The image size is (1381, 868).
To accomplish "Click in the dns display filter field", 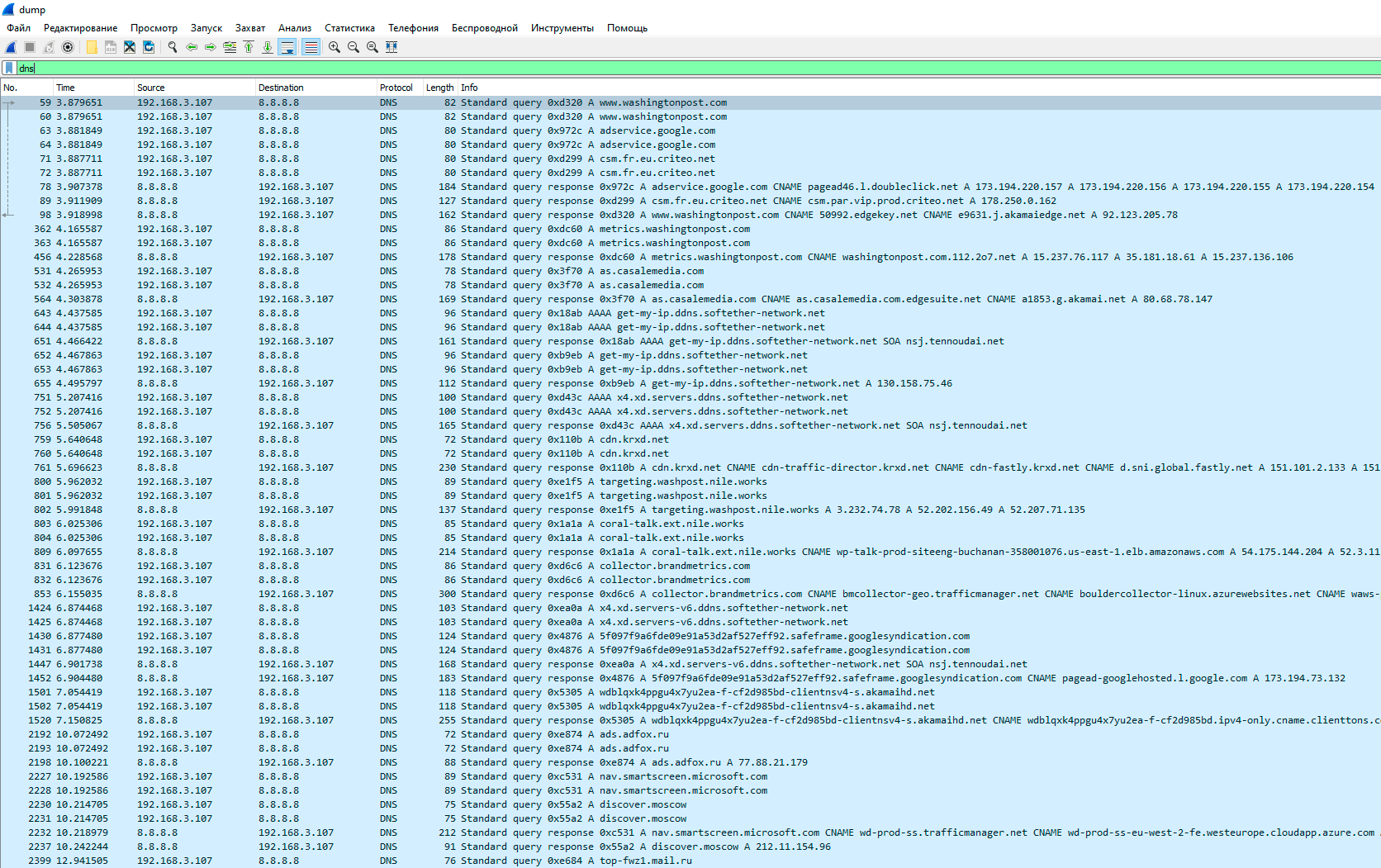I will click(x=661, y=69).
